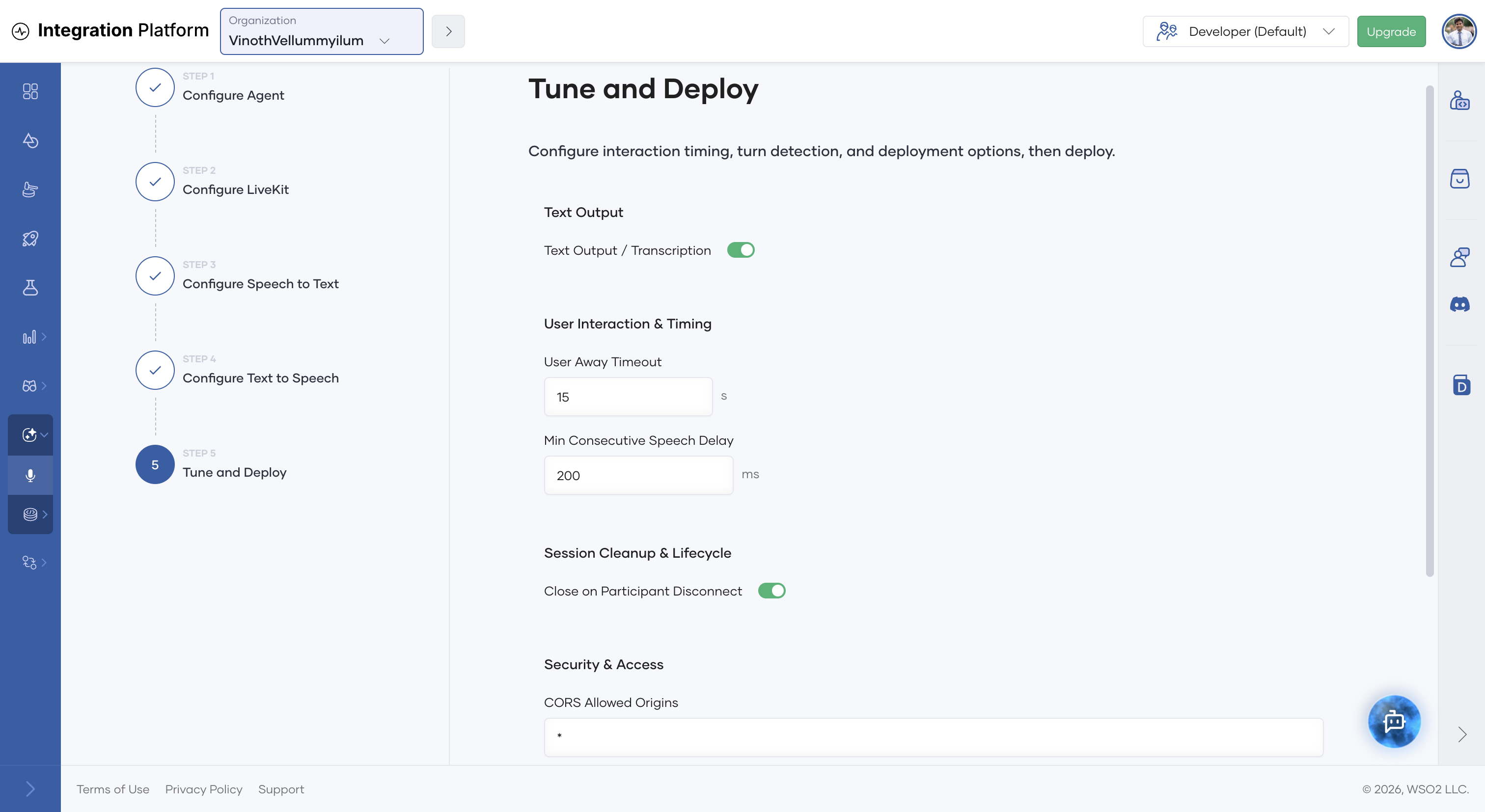
Task: Open the AI chatbot assistant bubble
Action: point(1394,721)
